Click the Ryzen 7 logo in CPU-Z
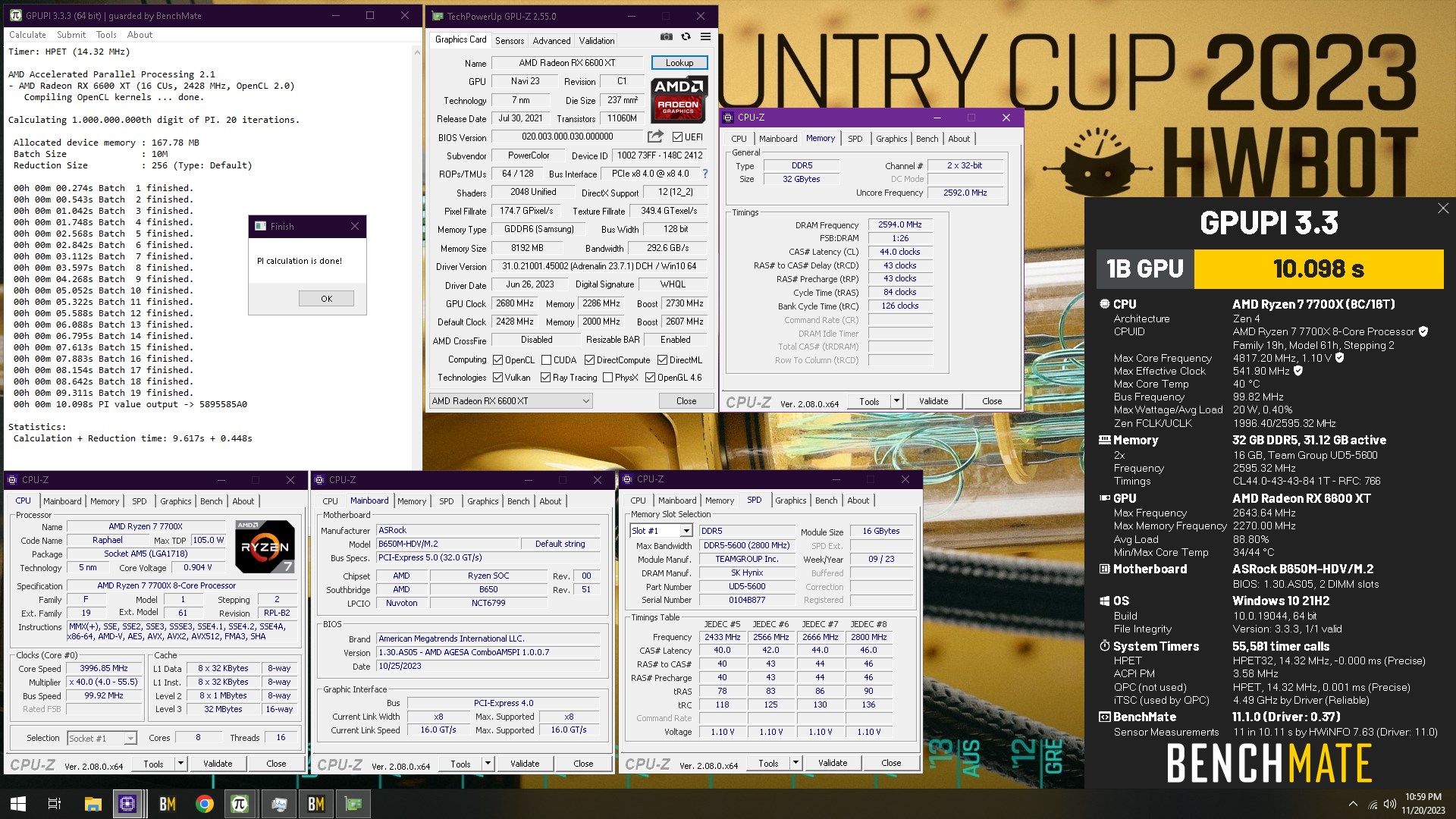Screen dimensions: 1456x819 click(265, 546)
